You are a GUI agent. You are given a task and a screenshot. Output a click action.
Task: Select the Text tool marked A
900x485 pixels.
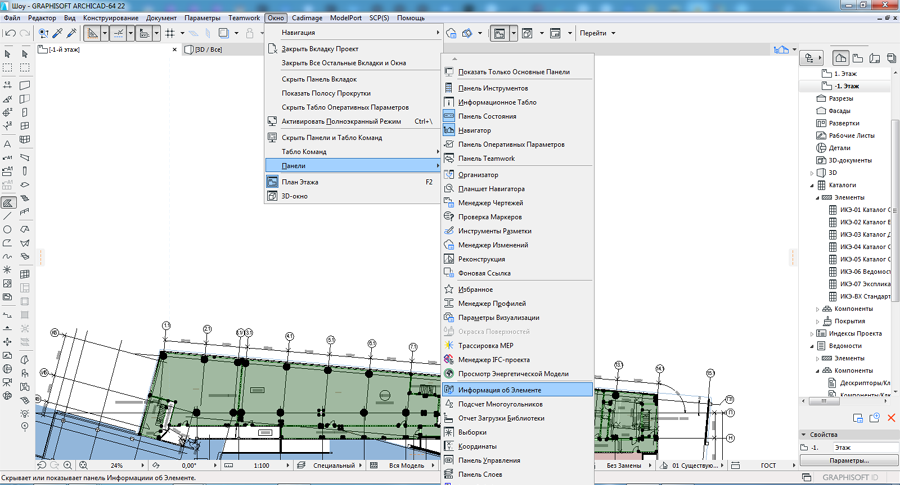click(x=7, y=143)
